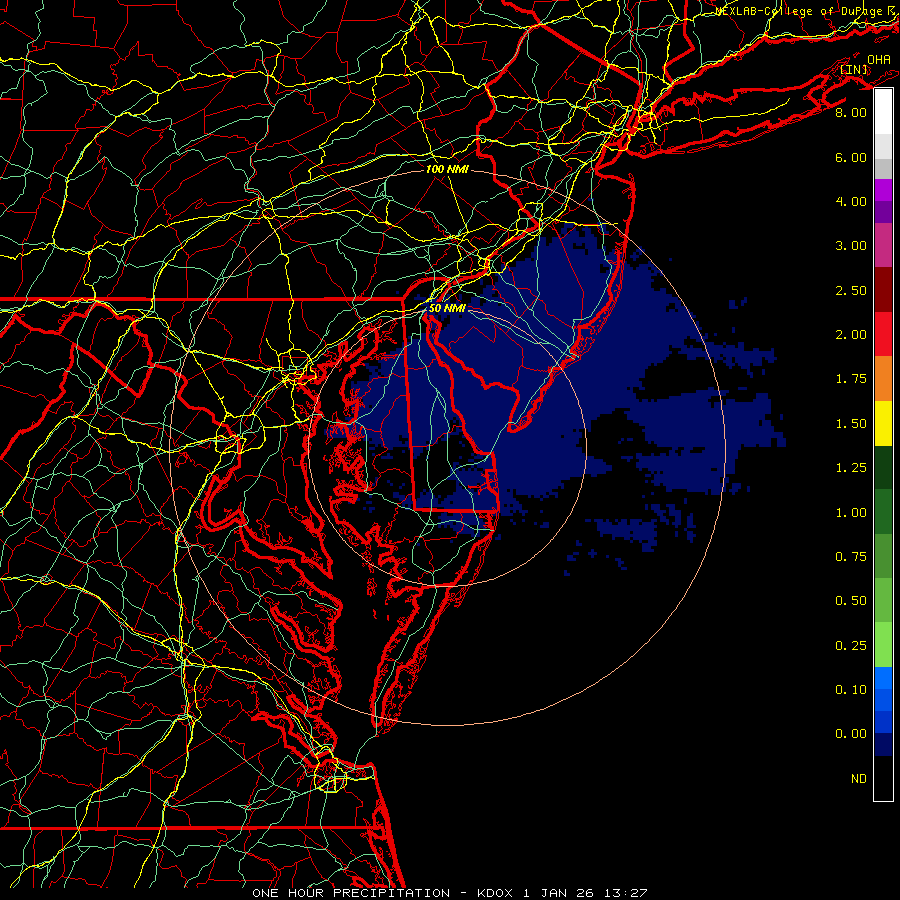Screen dimensions: 900x900
Task: Click the 1.00 legend value
Action: (x=851, y=513)
